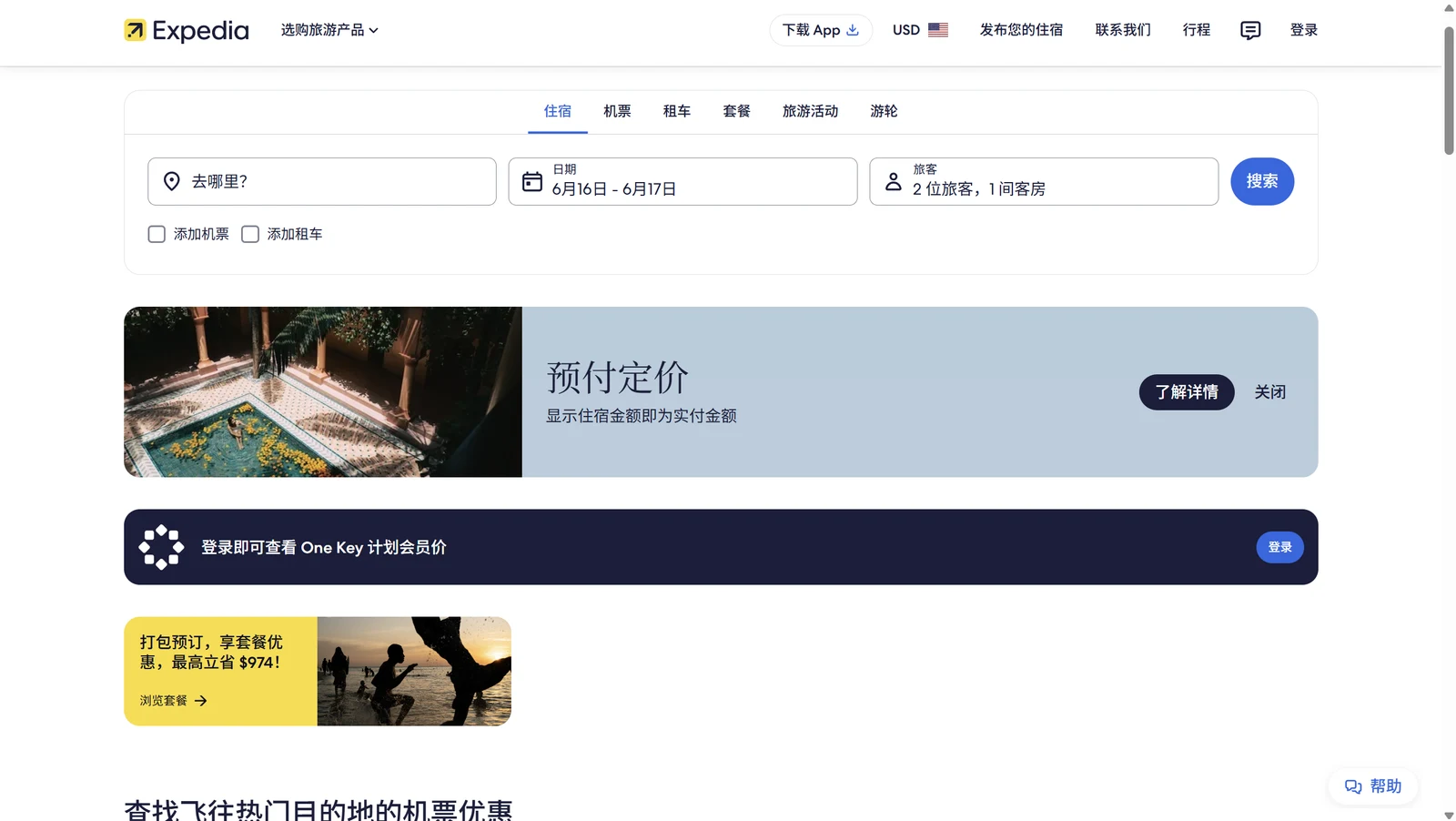1456x821 pixels.
Task: Click the blue 搜索 button
Action: coord(1262,181)
